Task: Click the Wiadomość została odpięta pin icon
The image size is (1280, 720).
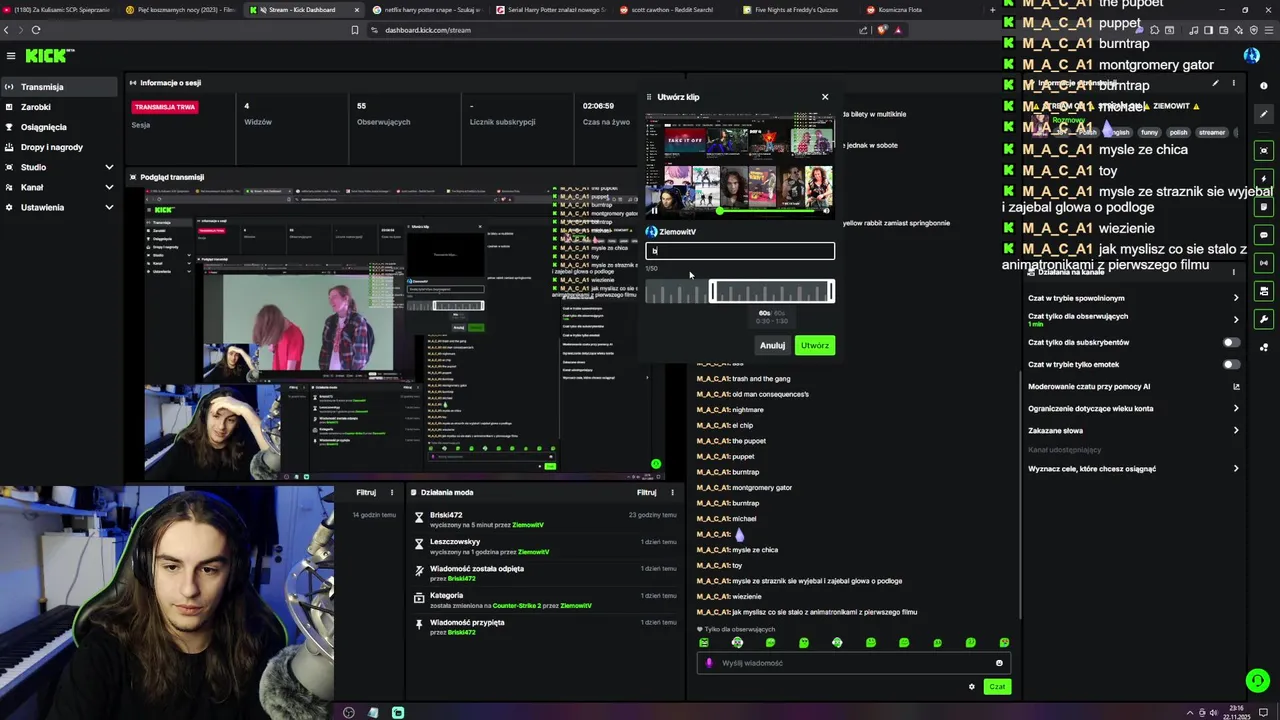Action: coord(419,571)
